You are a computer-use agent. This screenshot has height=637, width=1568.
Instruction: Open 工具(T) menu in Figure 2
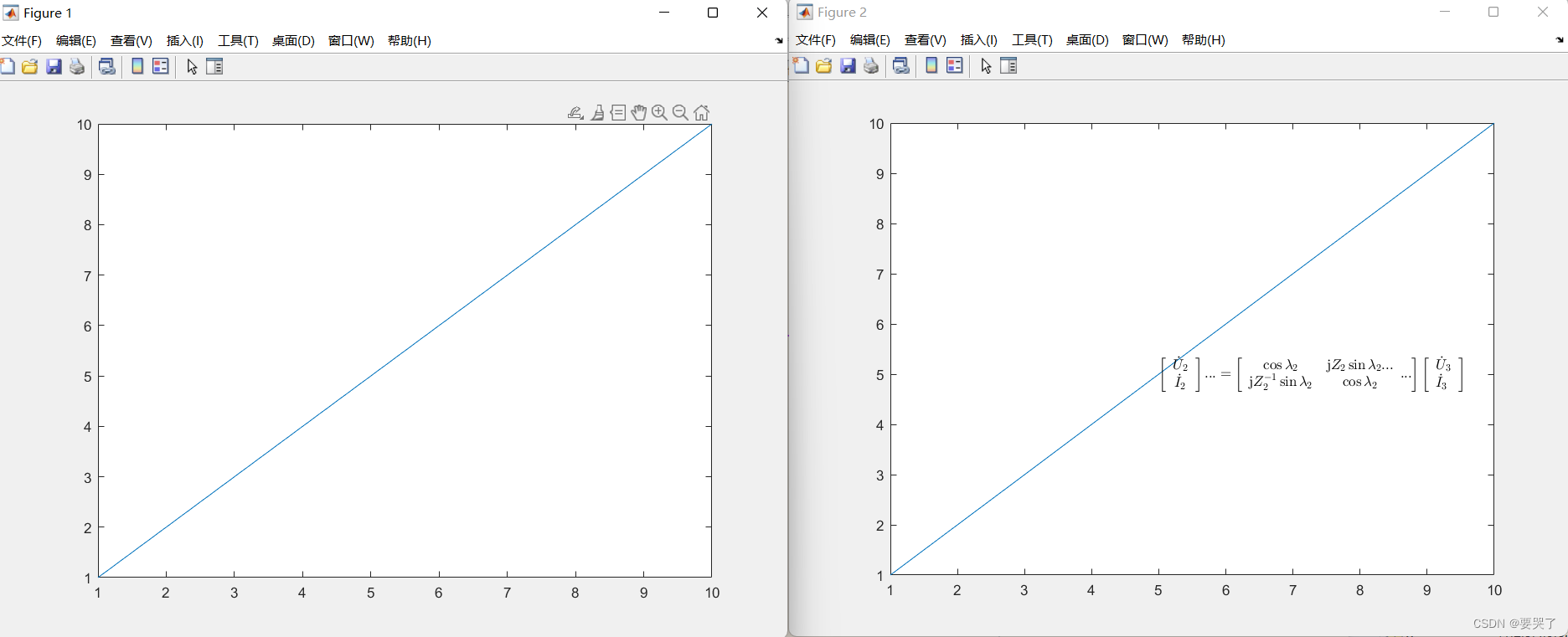tap(1032, 40)
